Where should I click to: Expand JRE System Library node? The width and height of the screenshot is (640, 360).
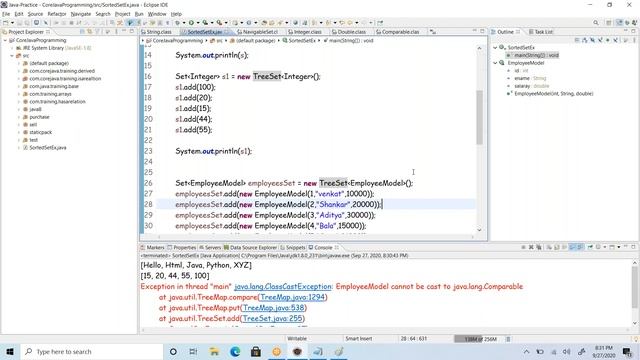[x=12, y=48]
